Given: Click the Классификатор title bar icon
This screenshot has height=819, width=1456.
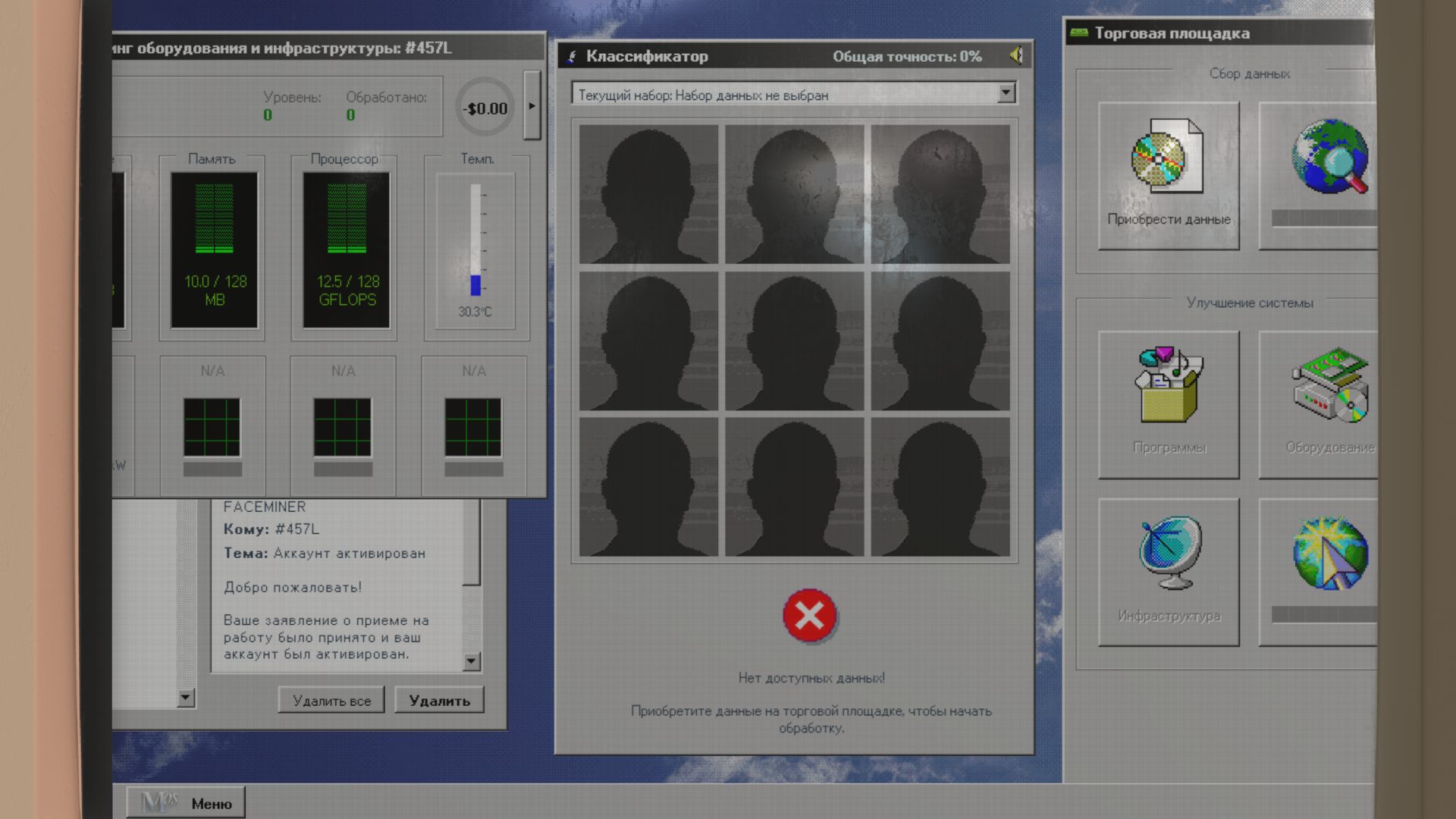Looking at the screenshot, I should point(572,56).
